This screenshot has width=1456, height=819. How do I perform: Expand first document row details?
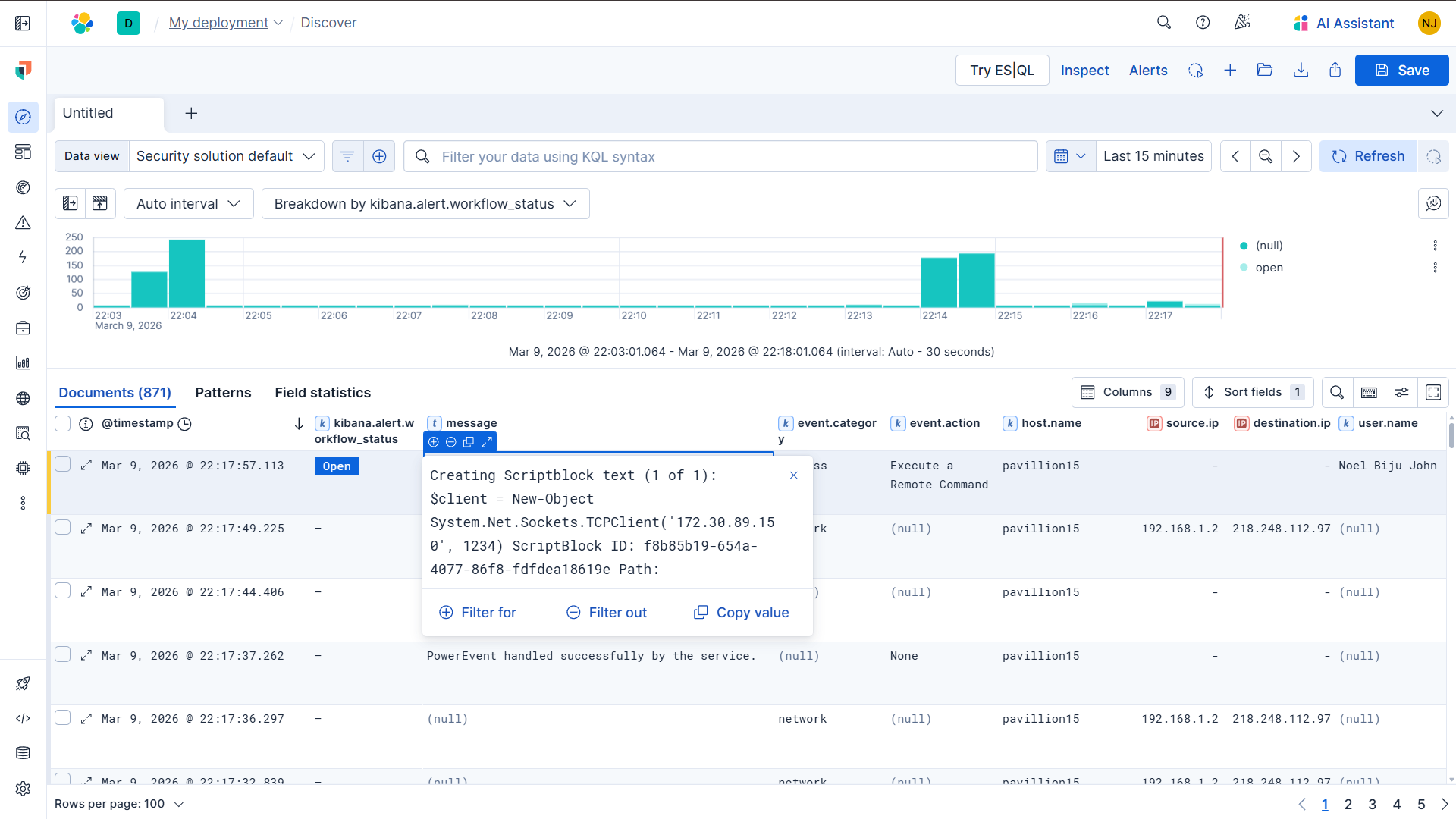click(x=86, y=465)
